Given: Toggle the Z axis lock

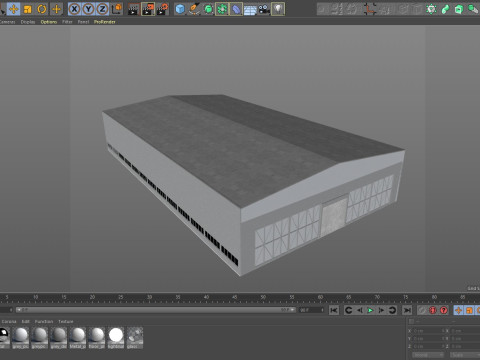Looking at the screenshot, I should (102, 9).
